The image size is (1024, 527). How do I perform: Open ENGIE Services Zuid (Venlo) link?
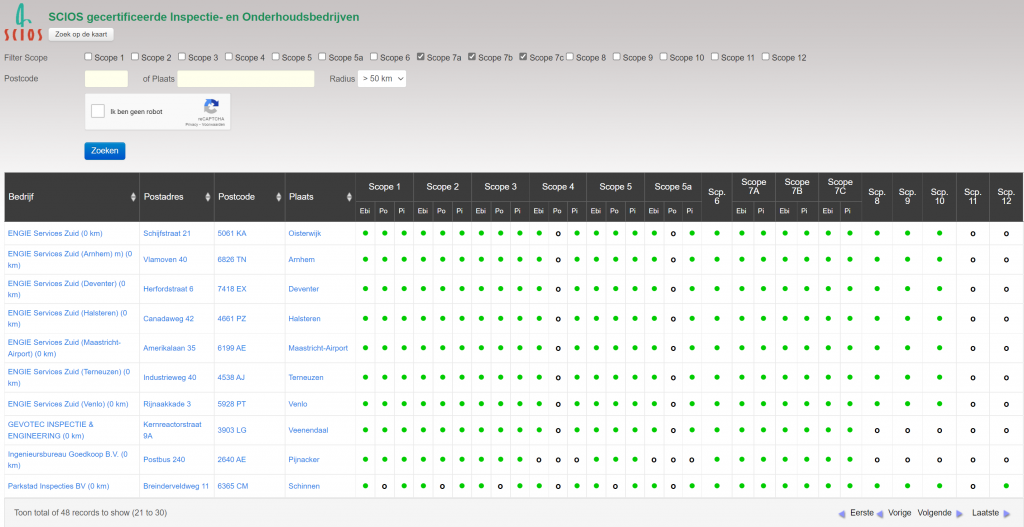(68, 404)
